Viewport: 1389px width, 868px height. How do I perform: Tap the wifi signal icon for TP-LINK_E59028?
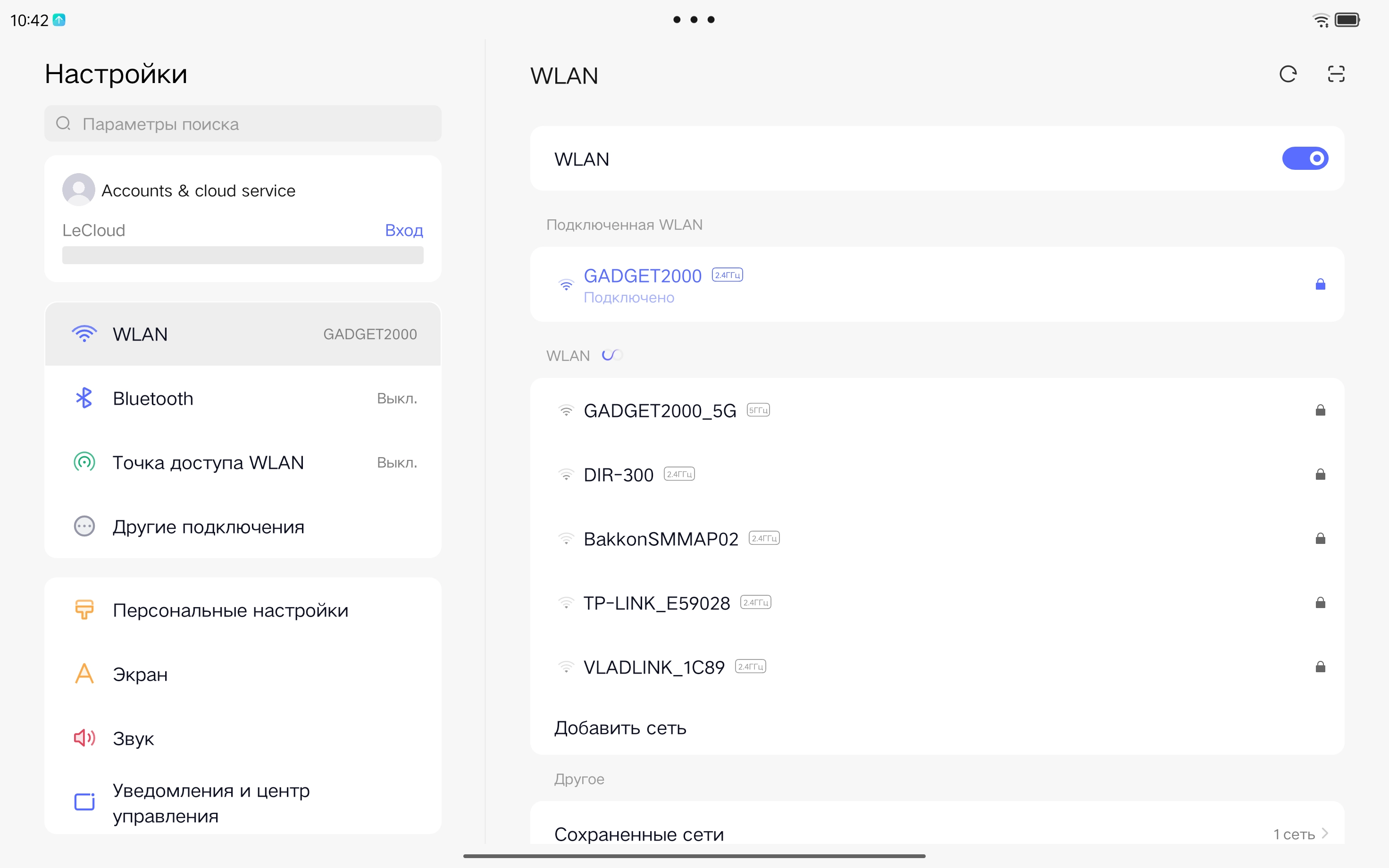click(x=566, y=603)
